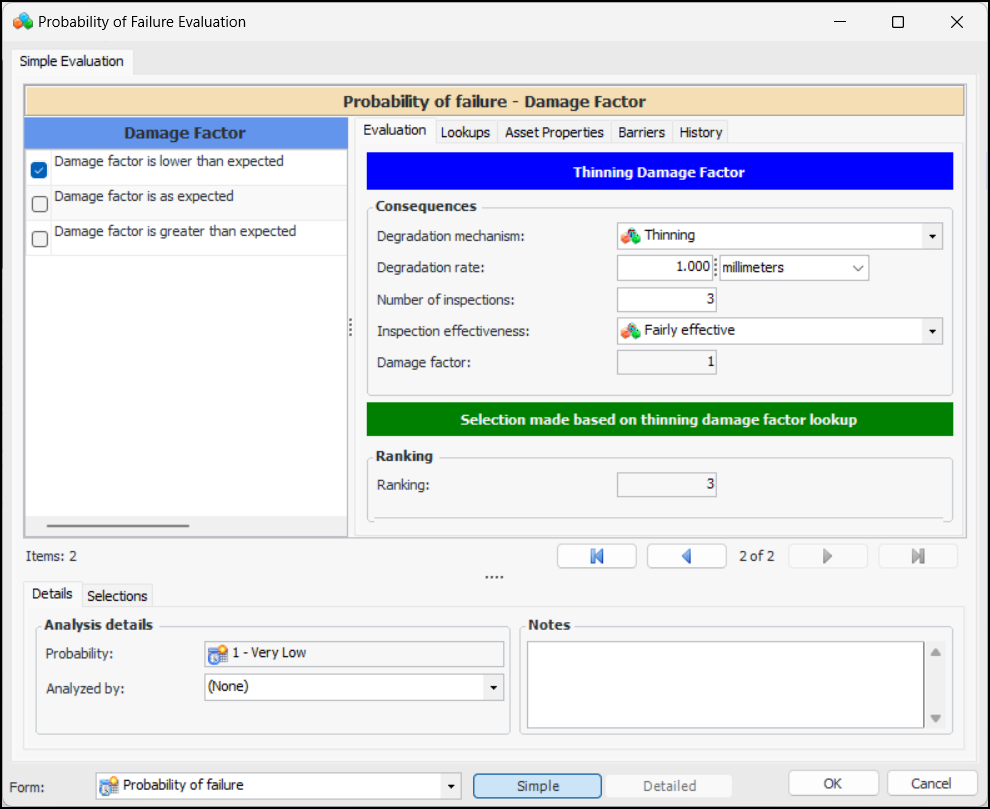Screen dimensions: 990x809
Task: Go to previous record arrow button
Action: coord(686,556)
